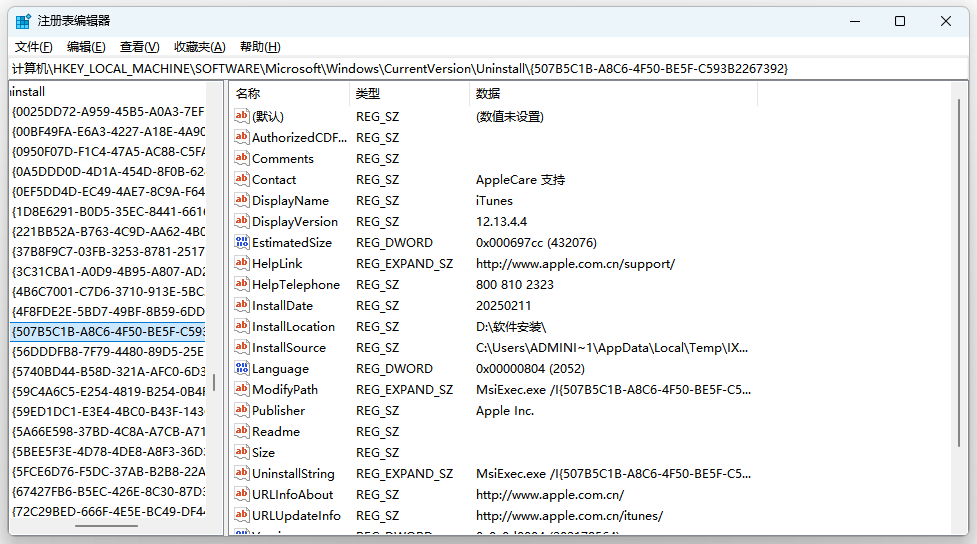Select the icon next to InstallDate

[242, 305]
